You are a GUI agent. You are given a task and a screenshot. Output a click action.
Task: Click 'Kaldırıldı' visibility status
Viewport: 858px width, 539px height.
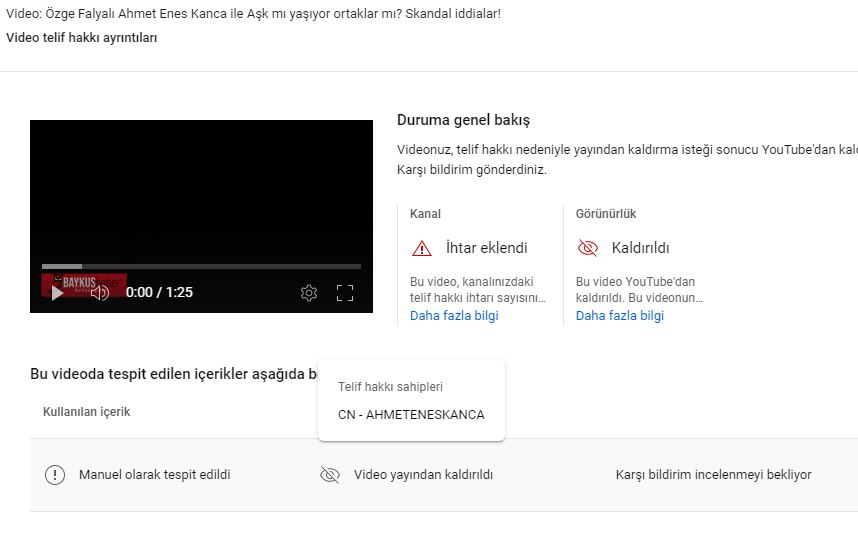tap(640, 248)
